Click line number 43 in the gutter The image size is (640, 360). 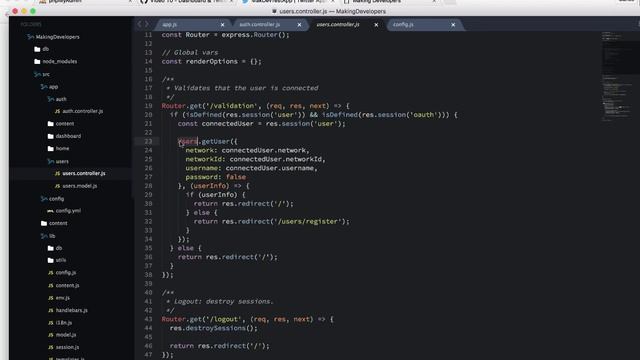(148, 320)
